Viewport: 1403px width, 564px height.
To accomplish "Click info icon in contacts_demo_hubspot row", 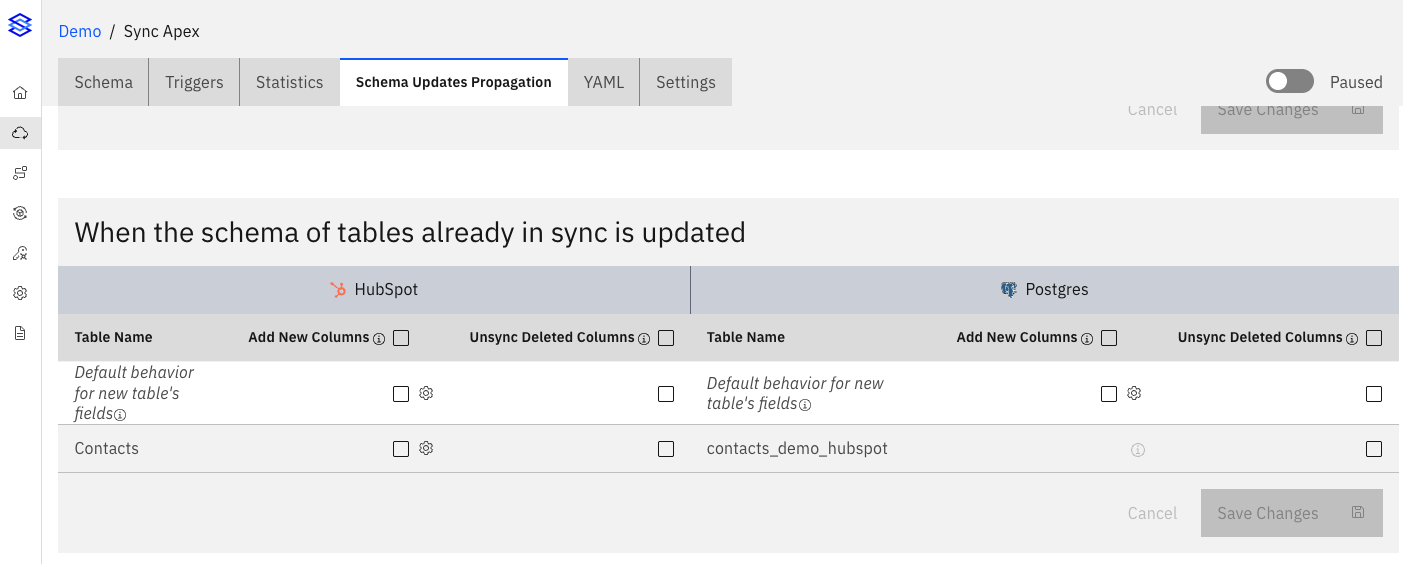I will 1137,450.
